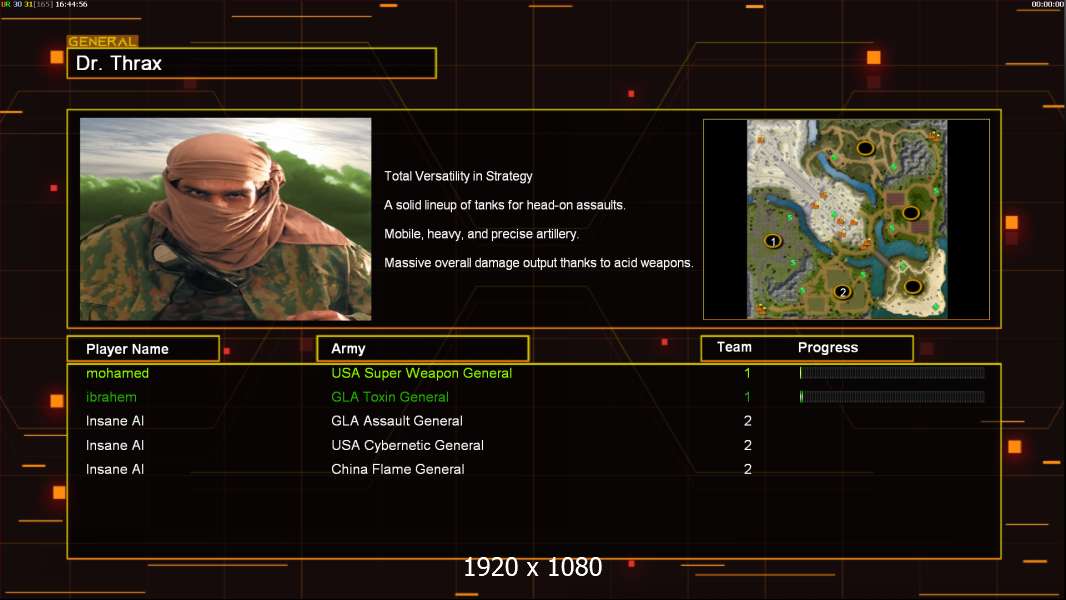Select Insane AI in USA Cybernetic General row
This screenshot has height=600, width=1066.
tap(115, 445)
